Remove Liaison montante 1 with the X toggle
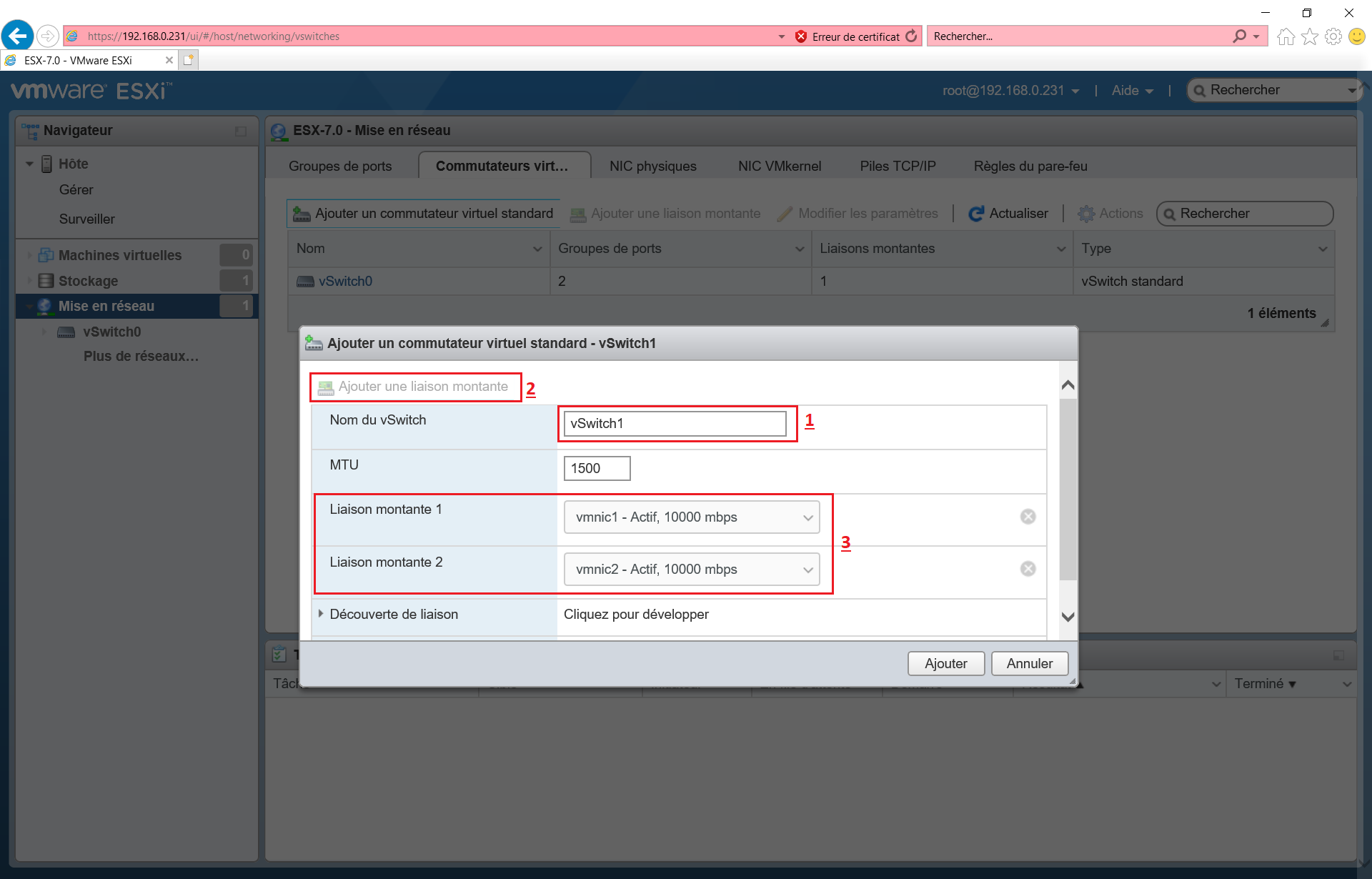 coord(1028,515)
